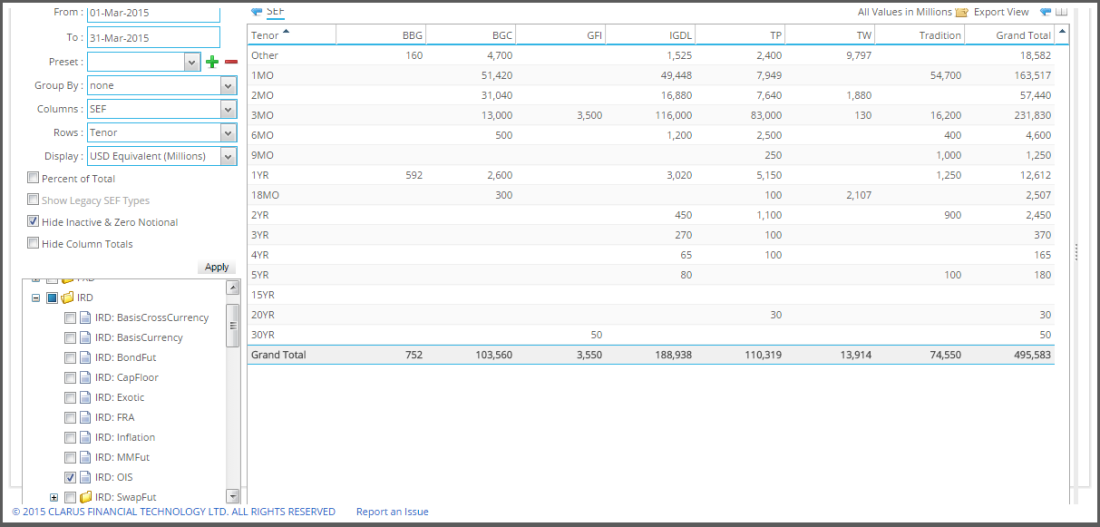
Task: Check the IRD: Inflation checkbox
Action: click(x=70, y=437)
